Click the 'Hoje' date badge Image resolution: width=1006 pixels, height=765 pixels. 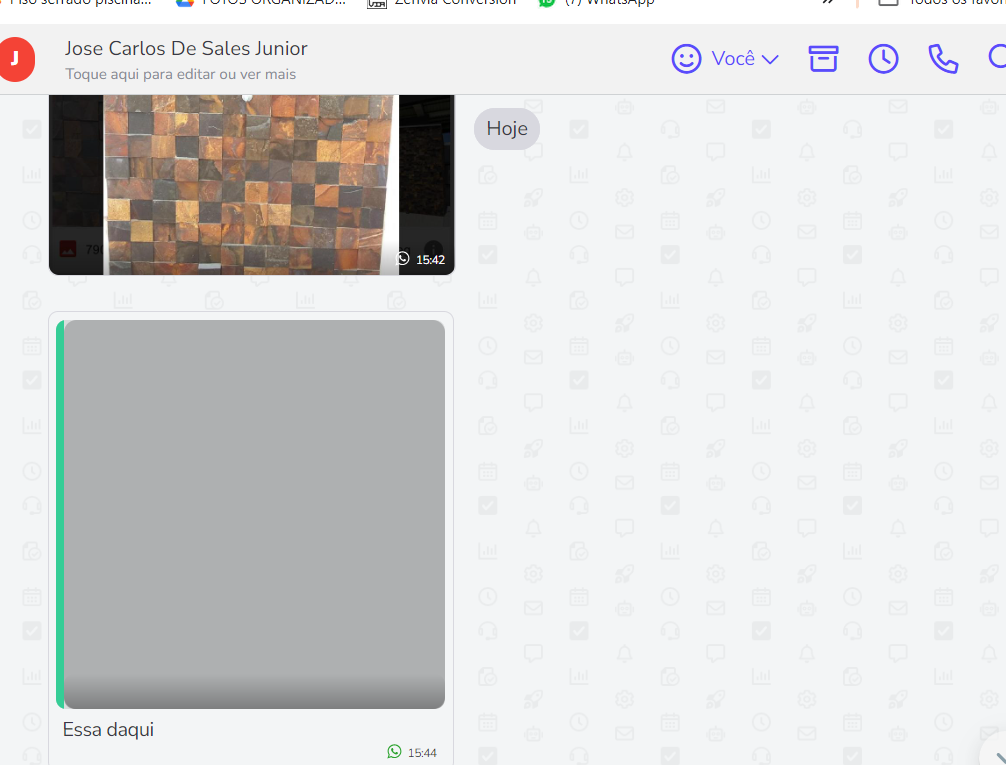click(507, 129)
